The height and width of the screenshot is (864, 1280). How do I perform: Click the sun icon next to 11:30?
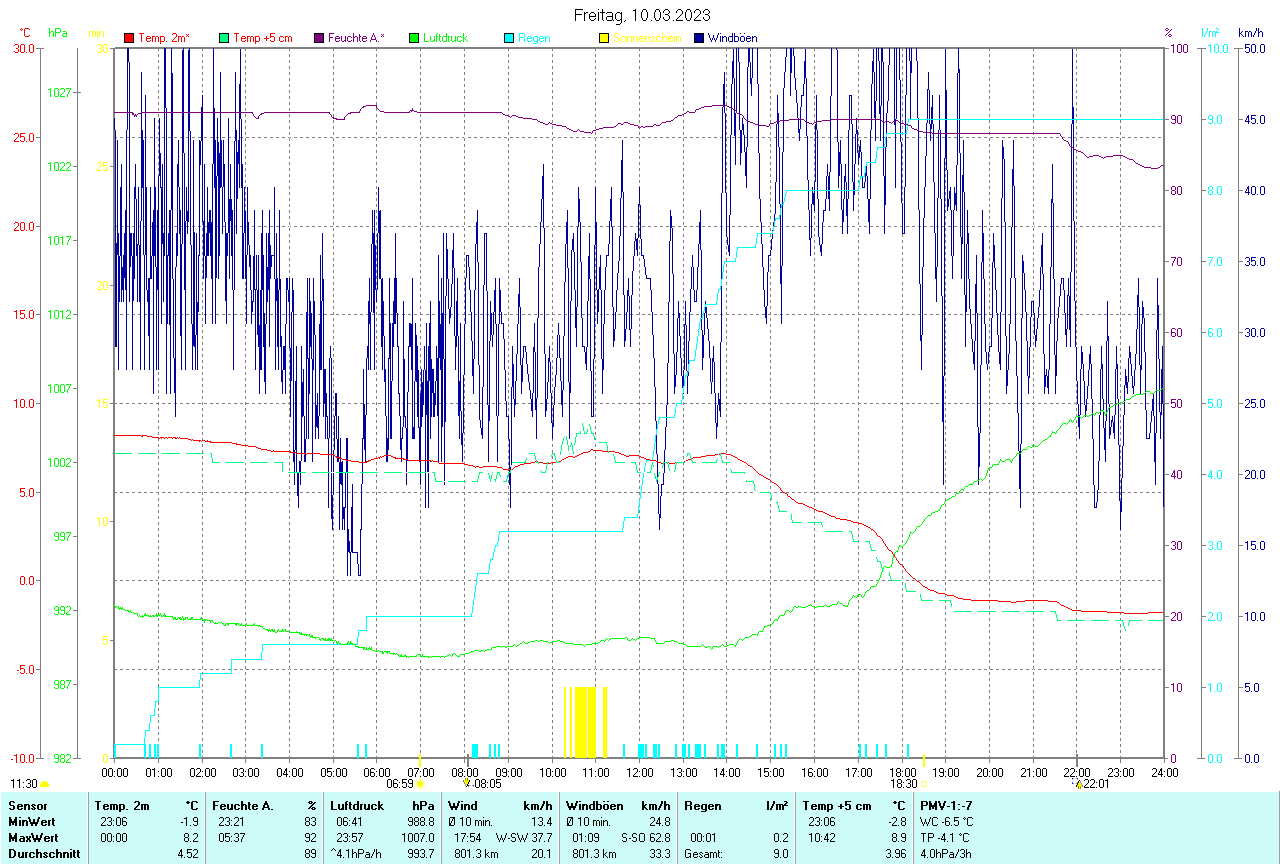tap(45, 785)
